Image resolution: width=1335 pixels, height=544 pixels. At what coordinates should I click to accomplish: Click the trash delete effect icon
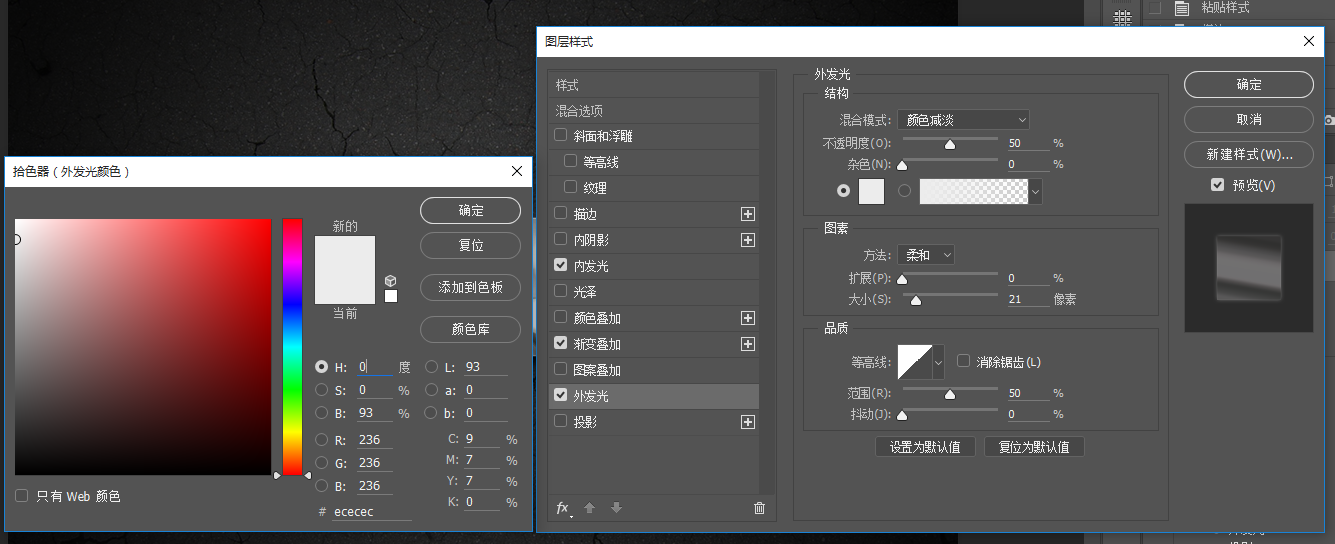click(759, 508)
